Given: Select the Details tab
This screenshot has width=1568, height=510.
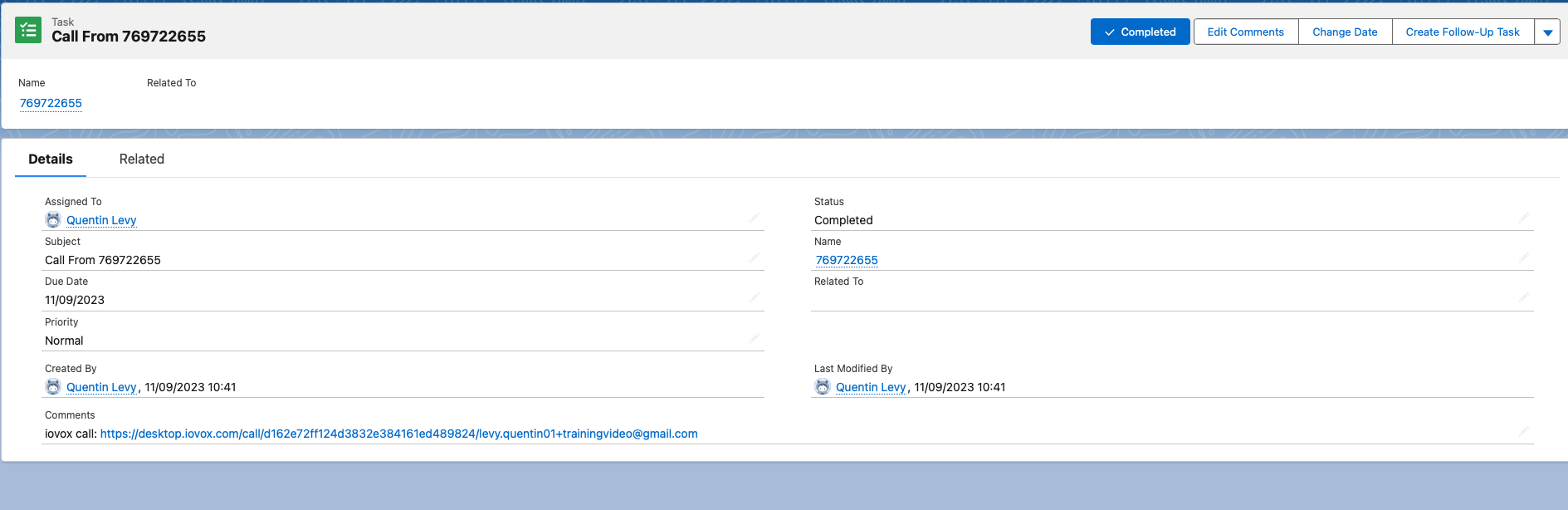Looking at the screenshot, I should pyautogui.click(x=51, y=159).
